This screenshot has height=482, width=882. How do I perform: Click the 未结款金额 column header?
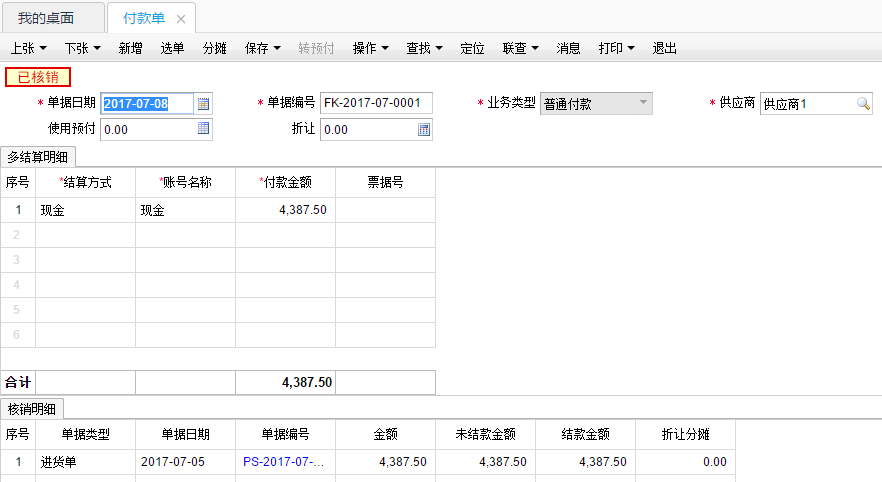(x=485, y=434)
